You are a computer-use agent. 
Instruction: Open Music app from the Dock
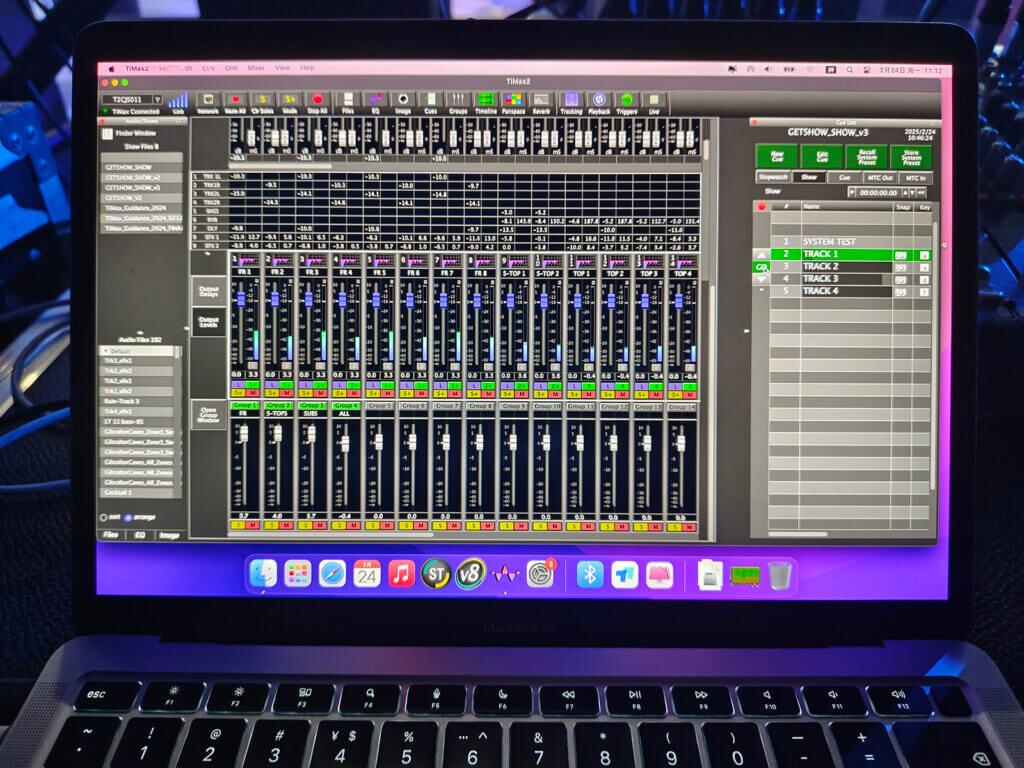click(402, 575)
